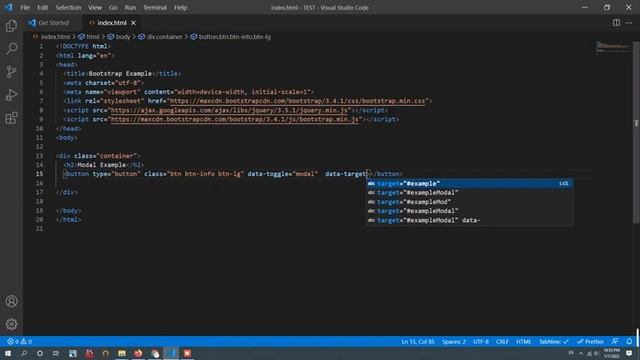Open Chrome from the taskbar
Viewport: 640px width, 360px height.
coord(155,353)
